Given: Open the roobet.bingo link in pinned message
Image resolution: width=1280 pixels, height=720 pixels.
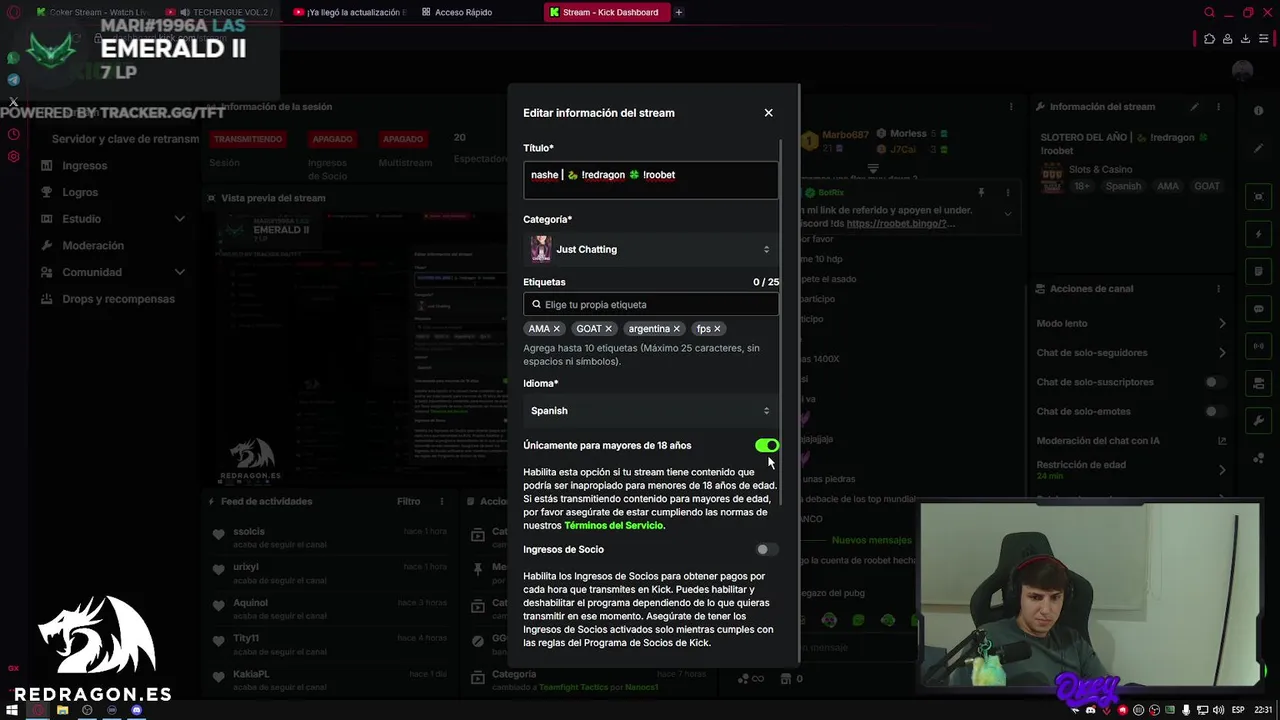Looking at the screenshot, I should pos(900,224).
